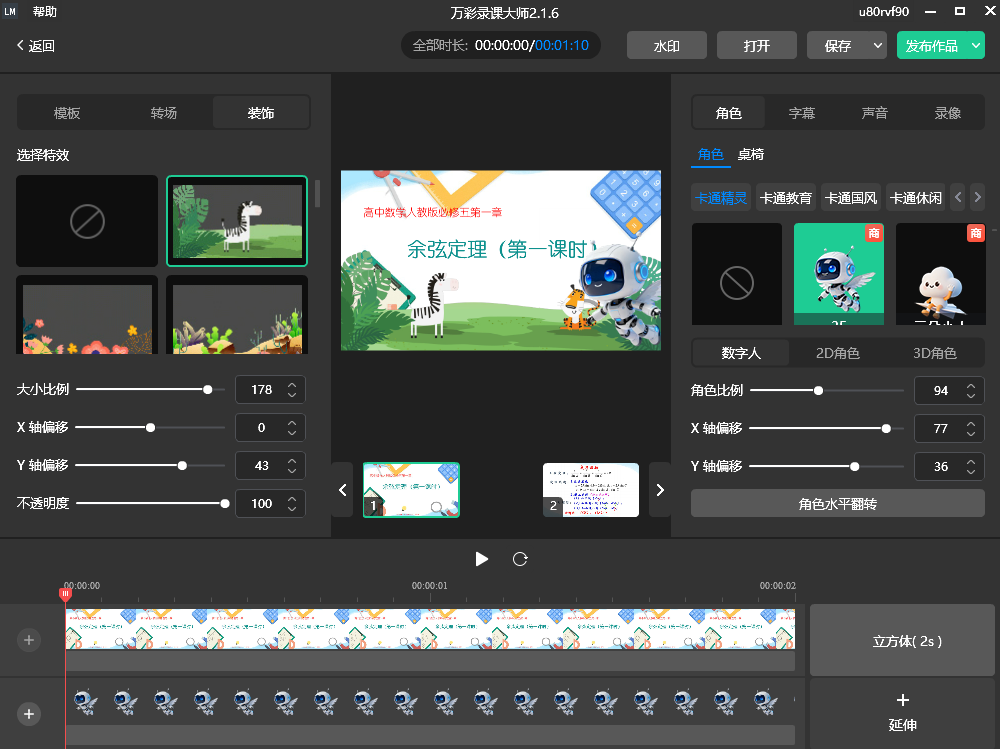Open stepper on character Y offset 36
This screenshot has width=1000, height=749.
point(971,466)
